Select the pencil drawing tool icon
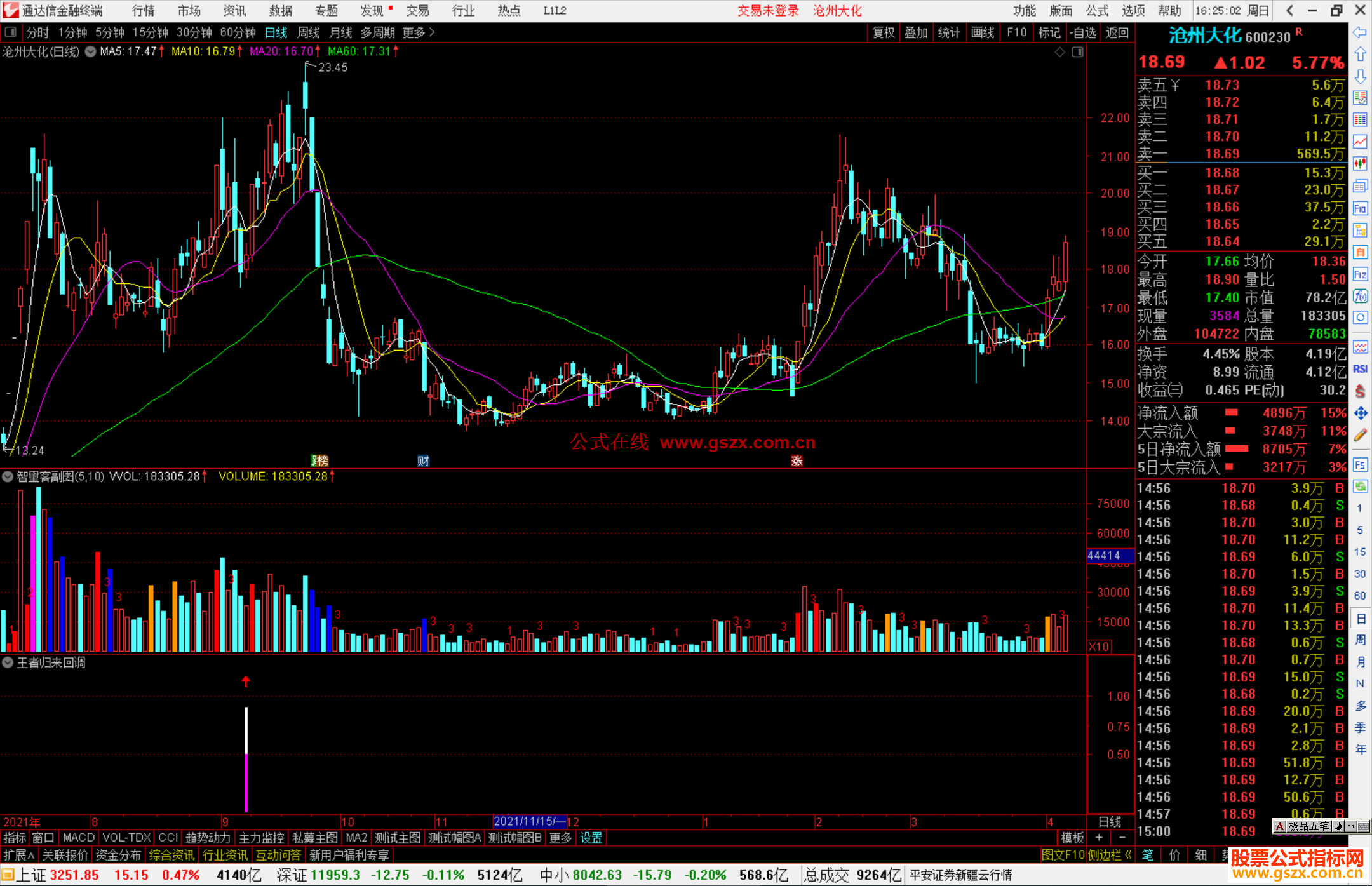 pos(1360,435)
